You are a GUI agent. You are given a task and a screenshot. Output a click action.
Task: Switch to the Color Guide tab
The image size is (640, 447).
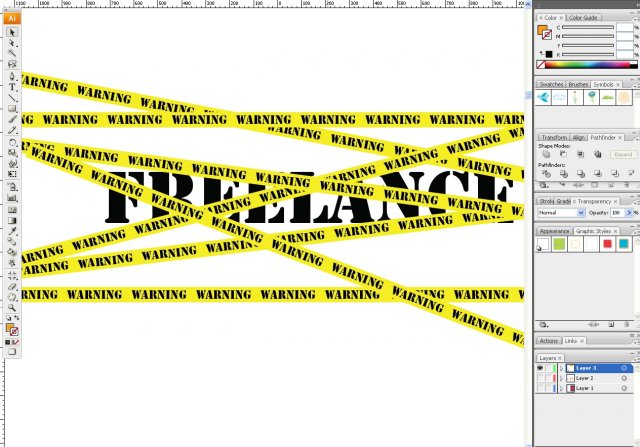click(x=583, y=18)
